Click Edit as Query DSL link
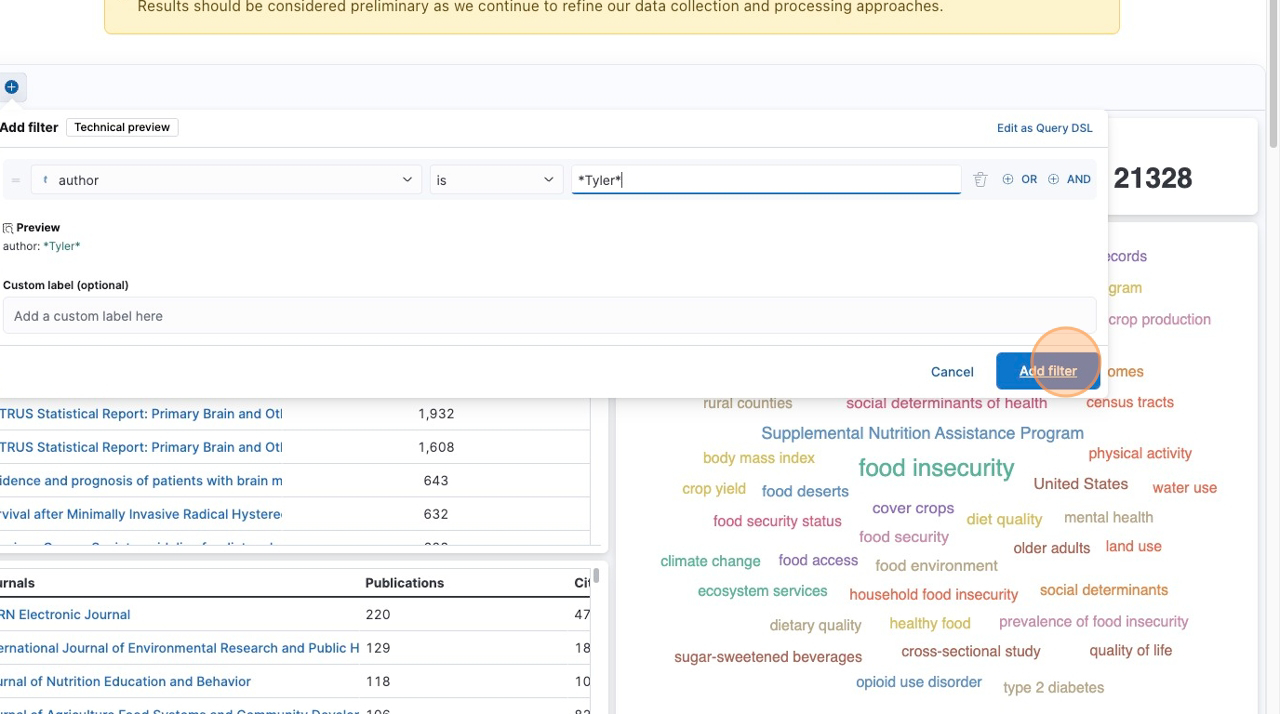 (x=1044, y=128)
